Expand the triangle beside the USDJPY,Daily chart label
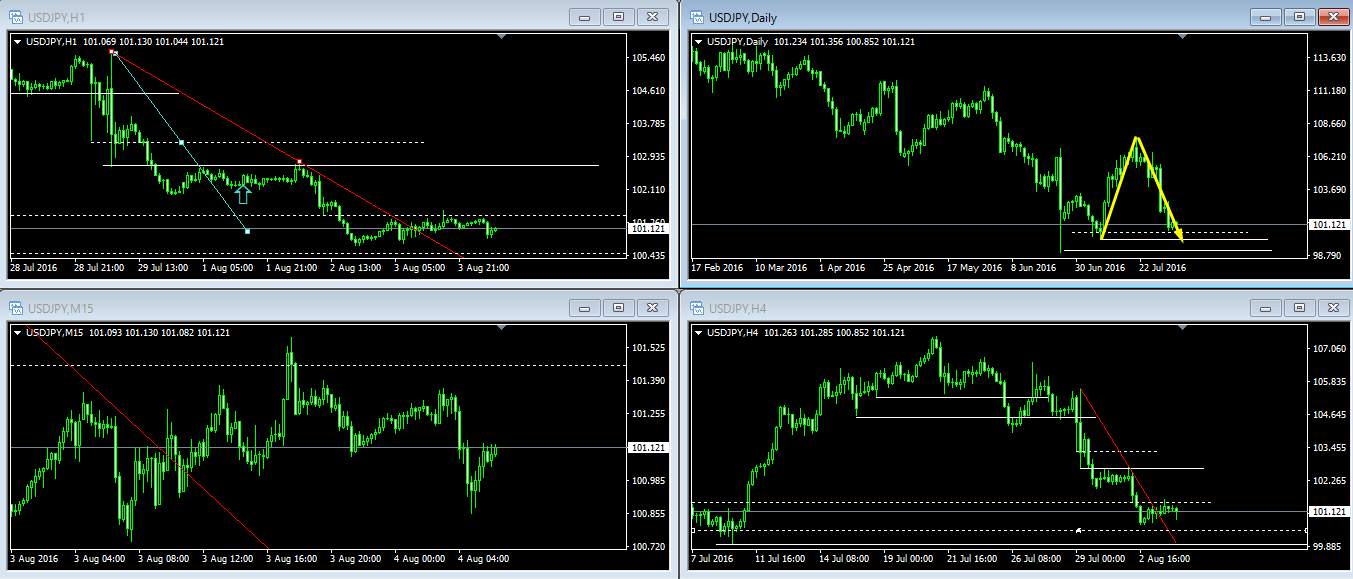This screenshot has width=1353, height=579. (x=698, y=41)
